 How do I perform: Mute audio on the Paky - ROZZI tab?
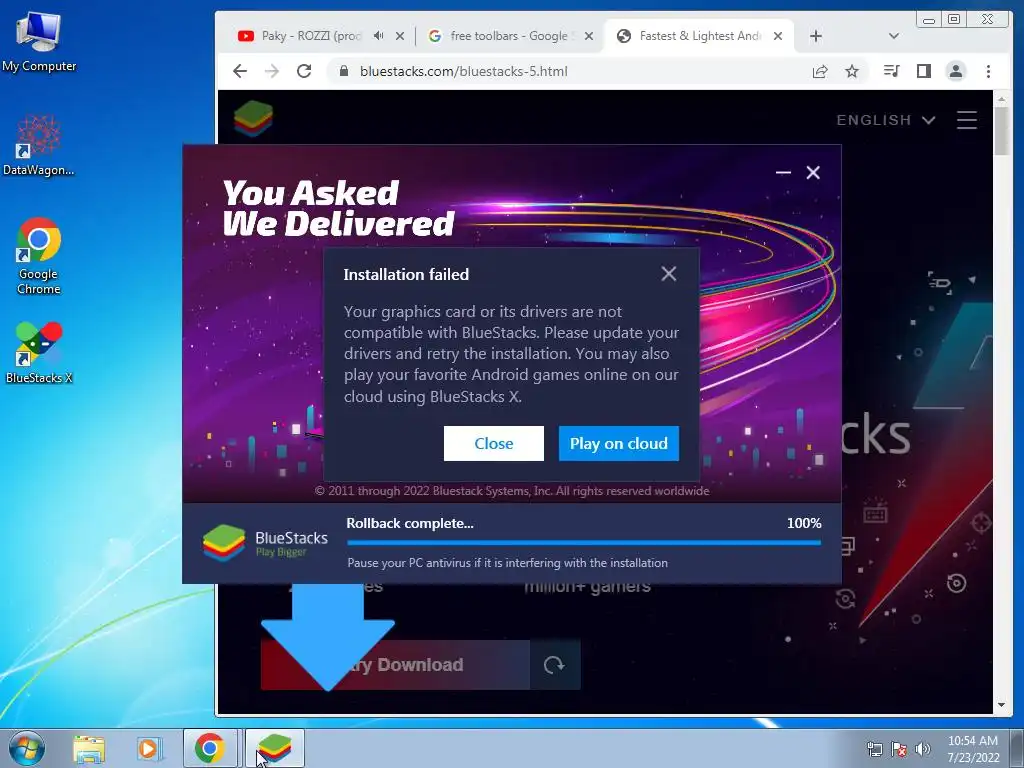click(379, 36)
